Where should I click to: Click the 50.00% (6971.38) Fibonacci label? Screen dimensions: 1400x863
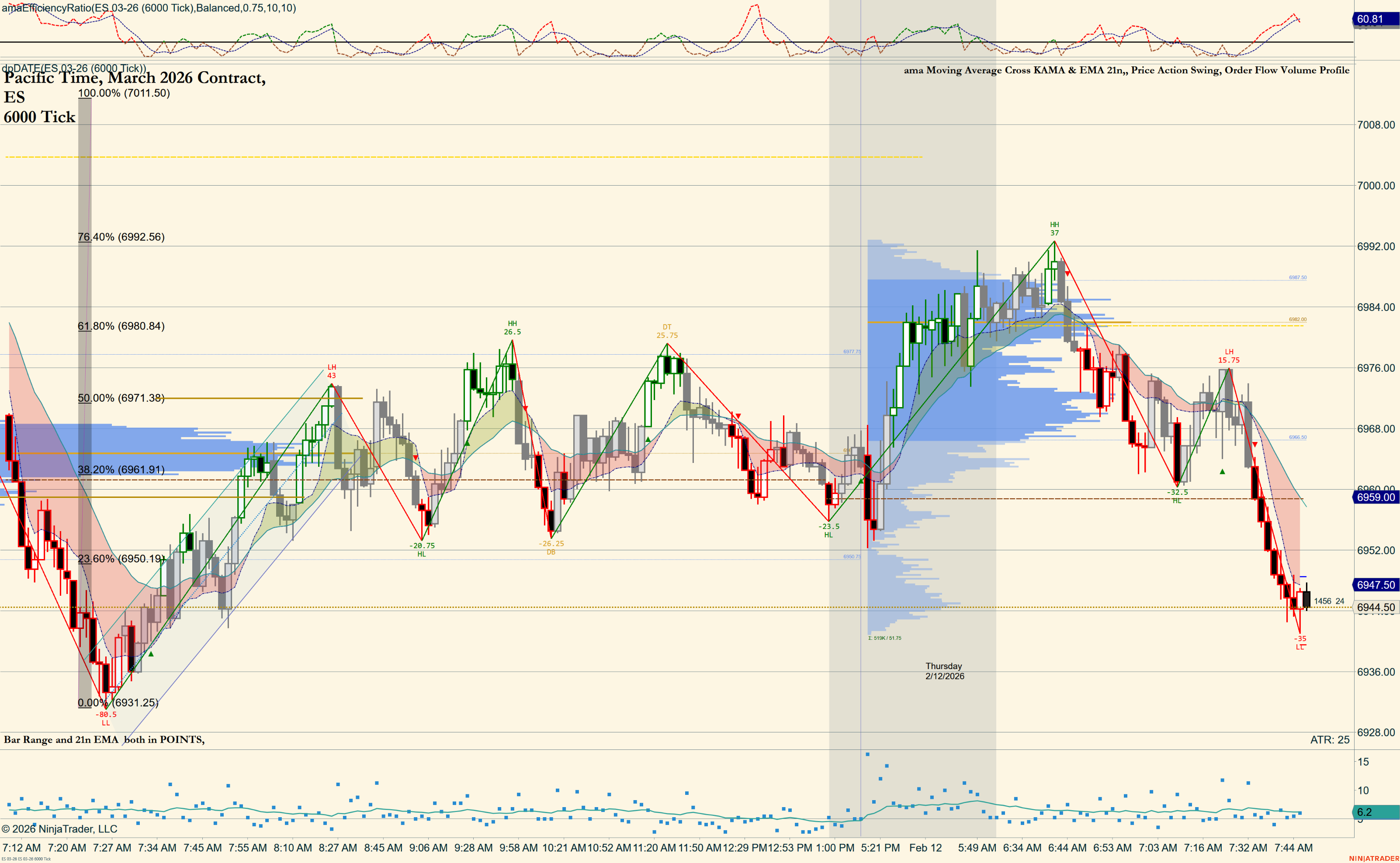click(x=121, y=398)
